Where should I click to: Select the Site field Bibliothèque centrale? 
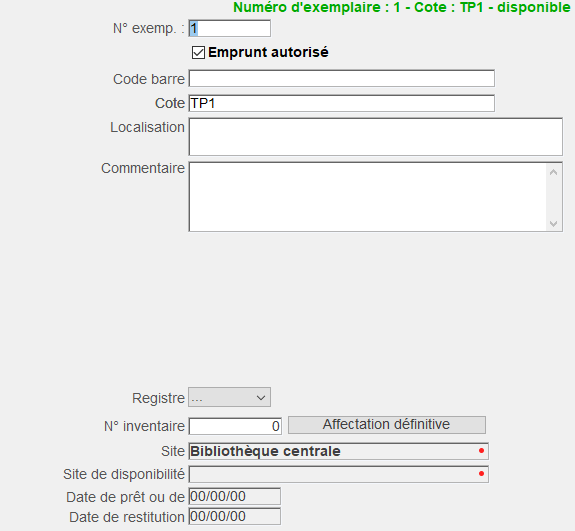[338, 451]
